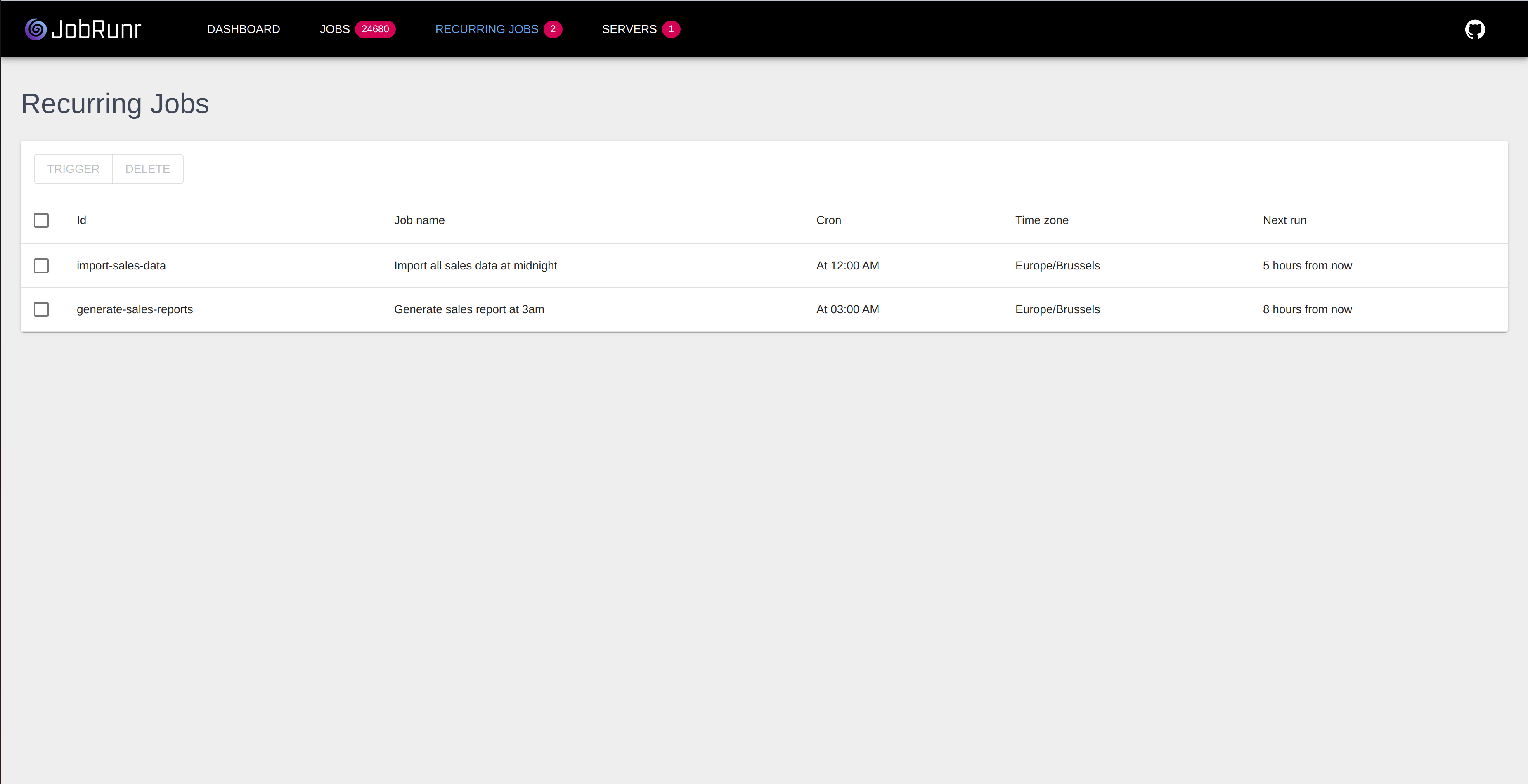
Task: Go to the Jobs menu item
Action: pyautogui.click(x=335, y=29)
